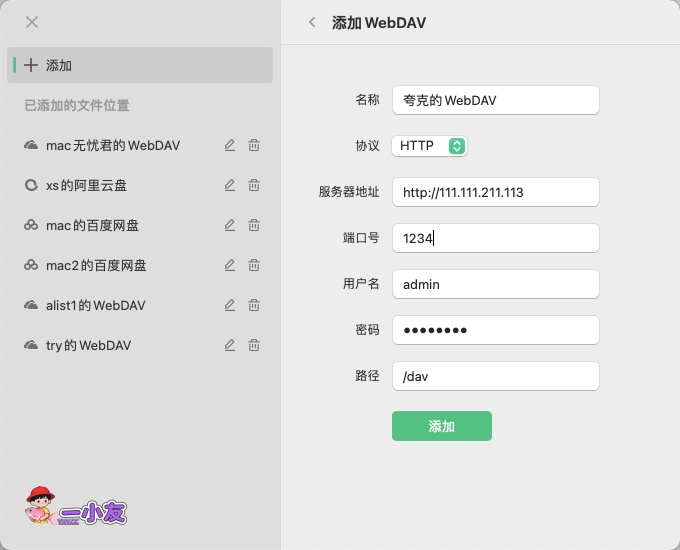Click the 名称 name input field
This screenshot has height=550, width=680.
point(495,100)
